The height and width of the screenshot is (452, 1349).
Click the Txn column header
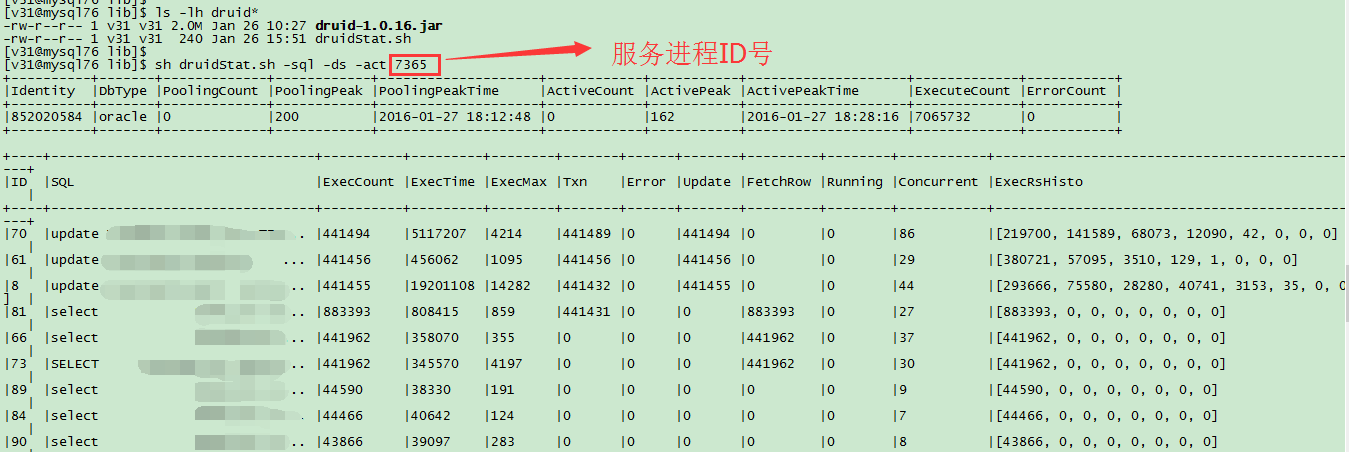coord(575,182)
